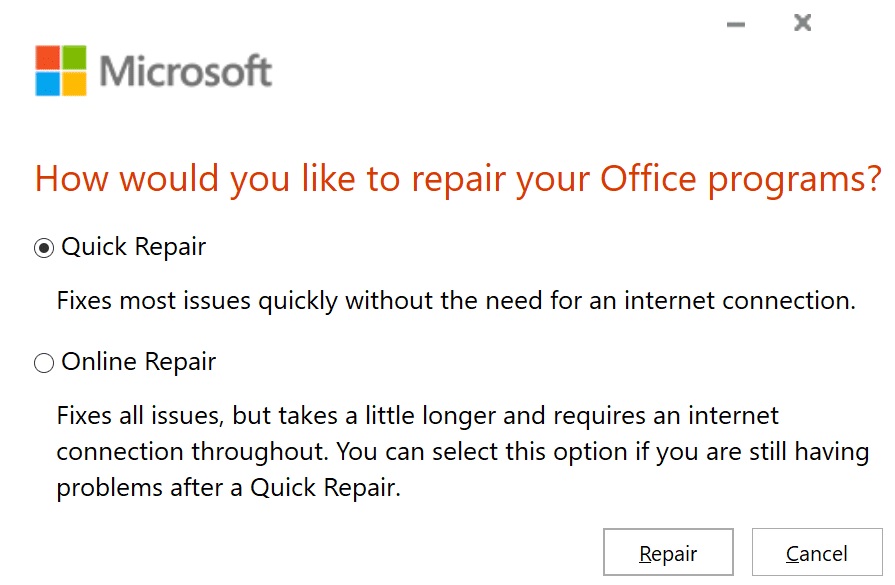The width and height of the screenshot is (895, 585).
Task: Click the gray Microsoft wordmark text
Action: coord(186,71)
